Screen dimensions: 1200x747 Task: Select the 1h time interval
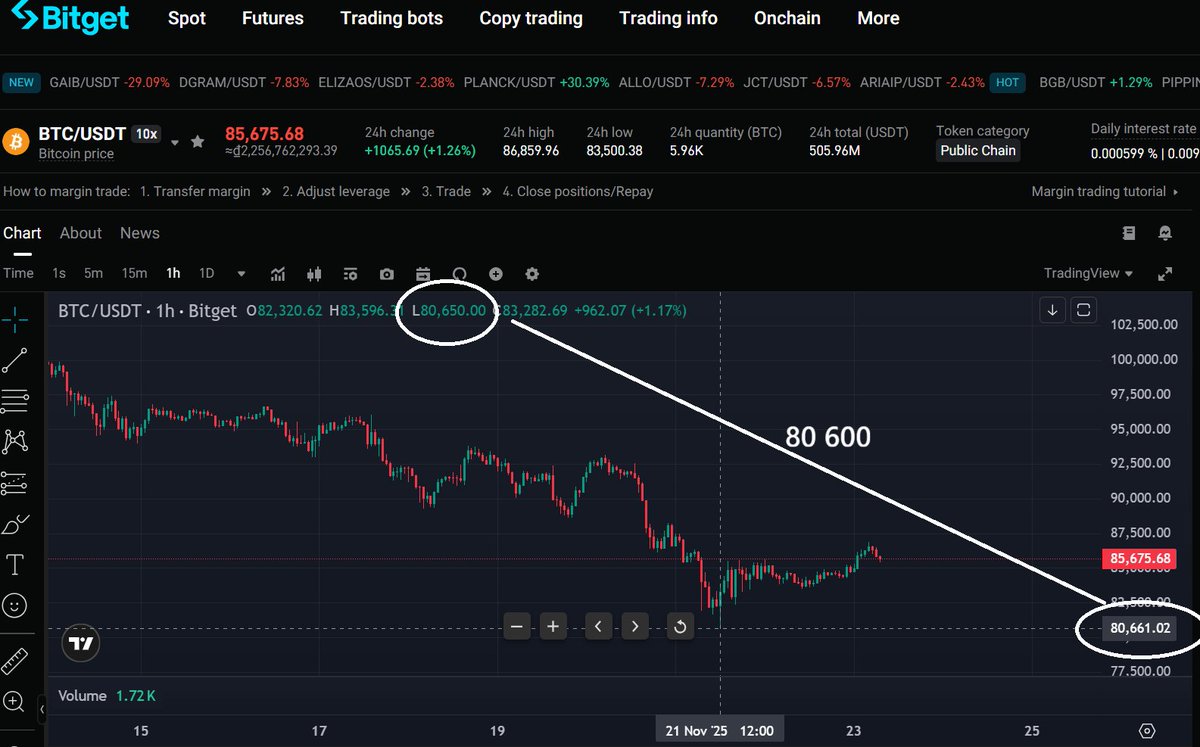(173, 273)
